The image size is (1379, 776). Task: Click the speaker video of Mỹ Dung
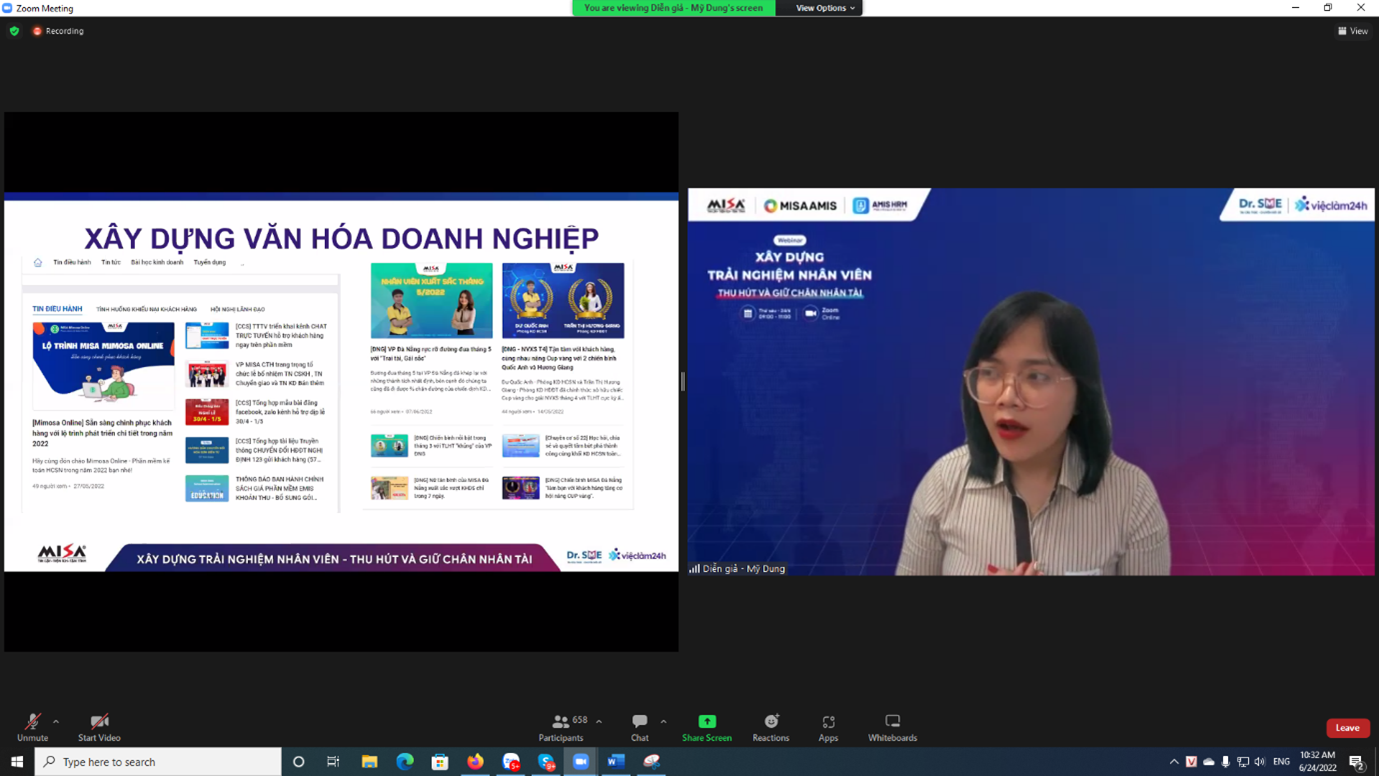(x=1031, y=381)
